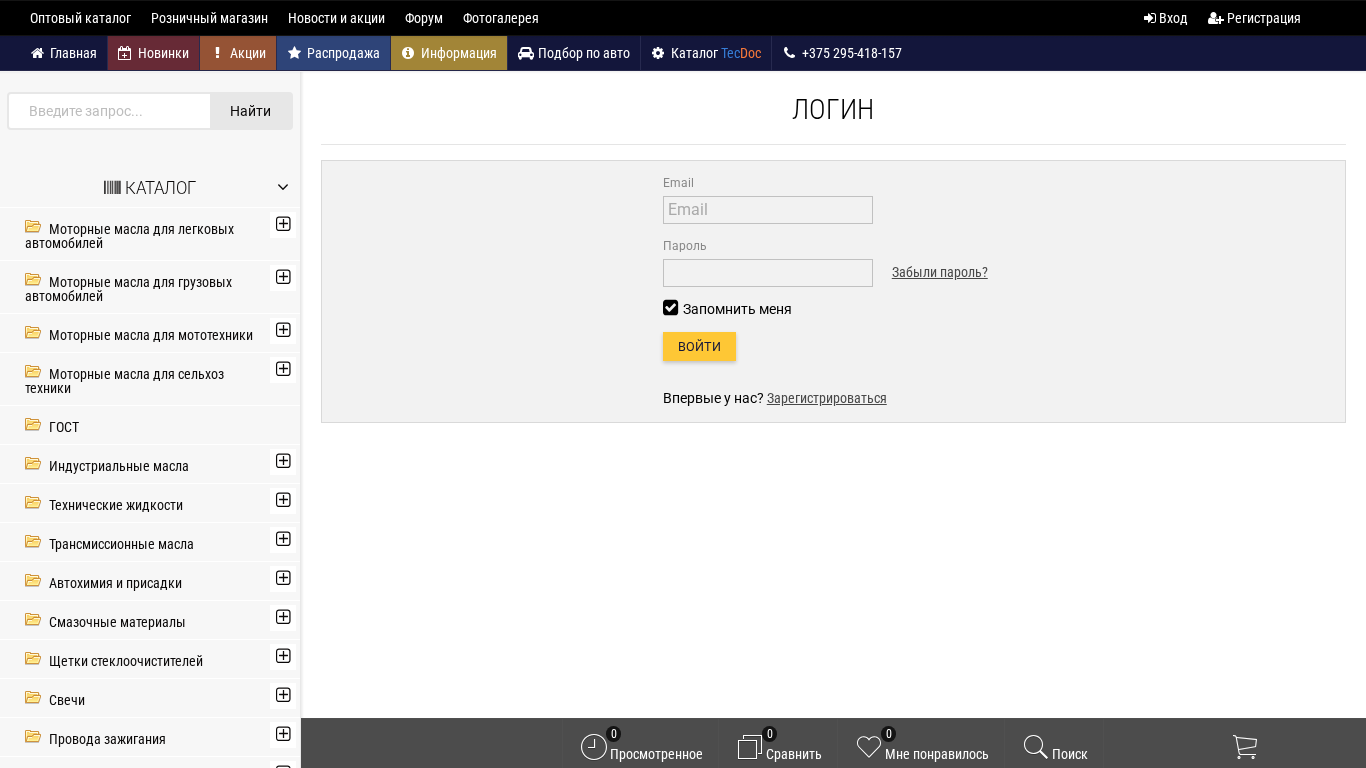
Task: Expand the Свечи category
Action: tap(283, 695)
